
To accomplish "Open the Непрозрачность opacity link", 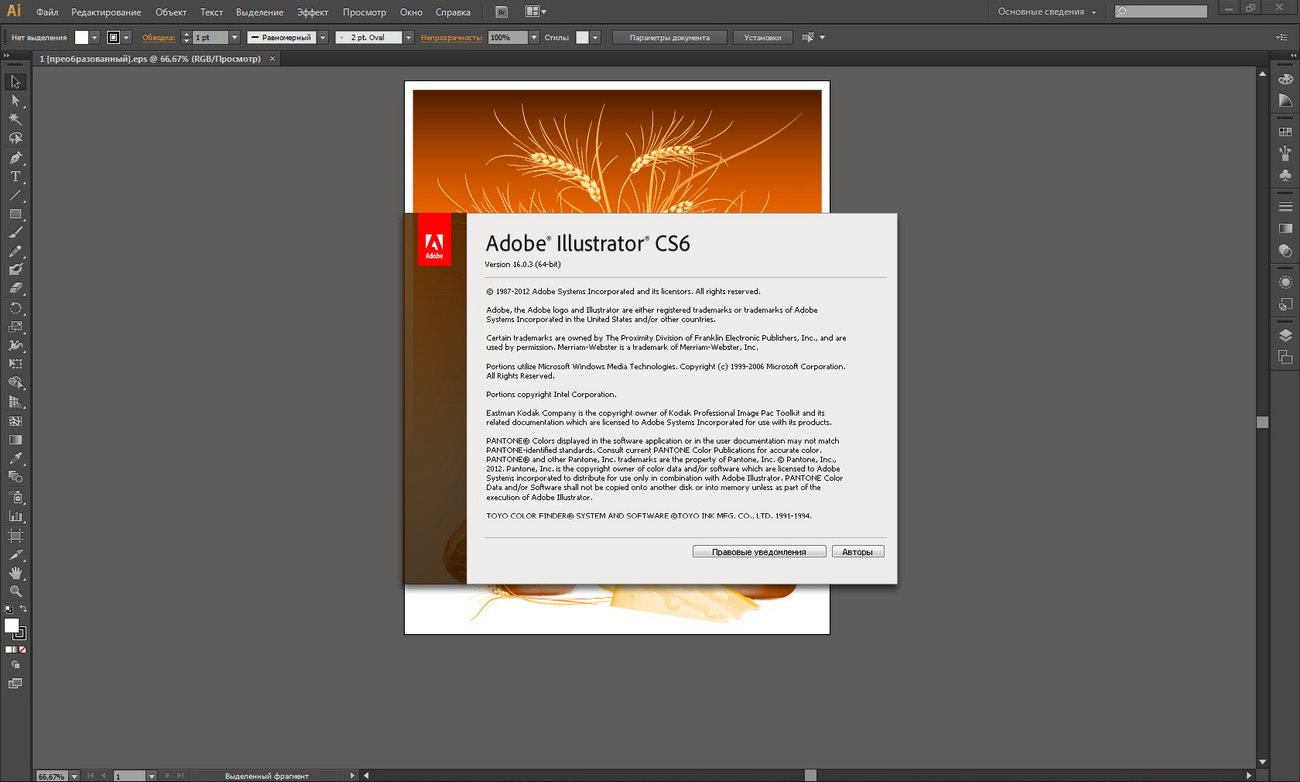I will click(x=451, y=37).
